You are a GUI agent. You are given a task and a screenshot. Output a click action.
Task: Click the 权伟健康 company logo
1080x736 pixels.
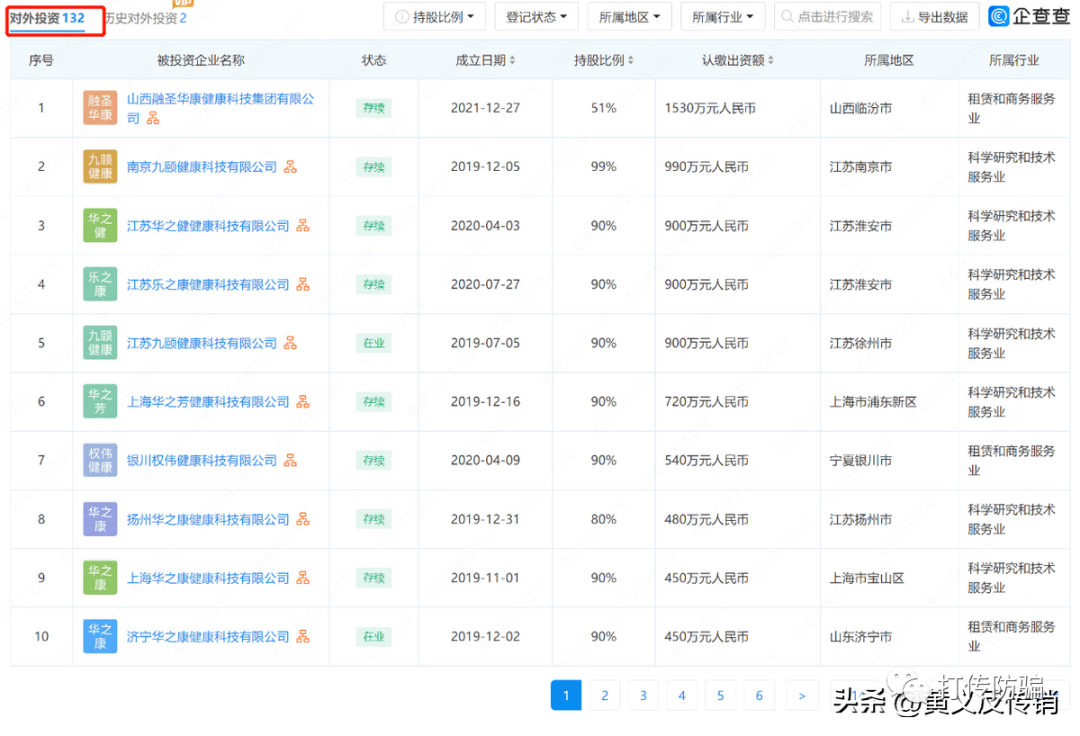point(100,461)
